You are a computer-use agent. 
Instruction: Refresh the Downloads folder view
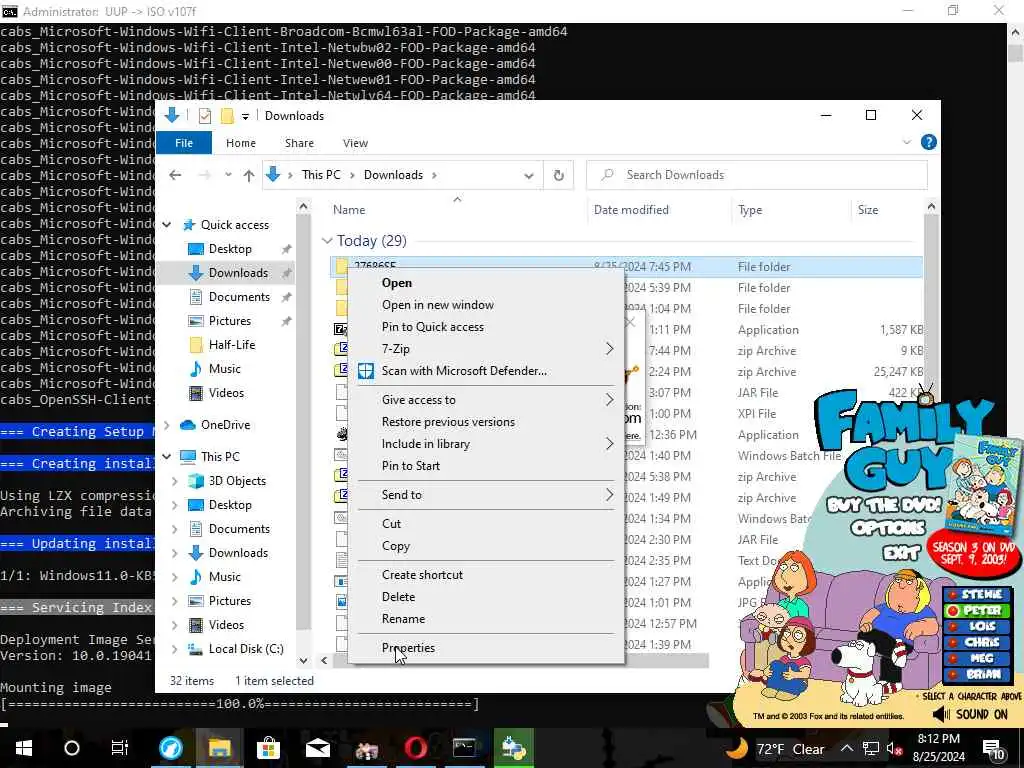558,175
